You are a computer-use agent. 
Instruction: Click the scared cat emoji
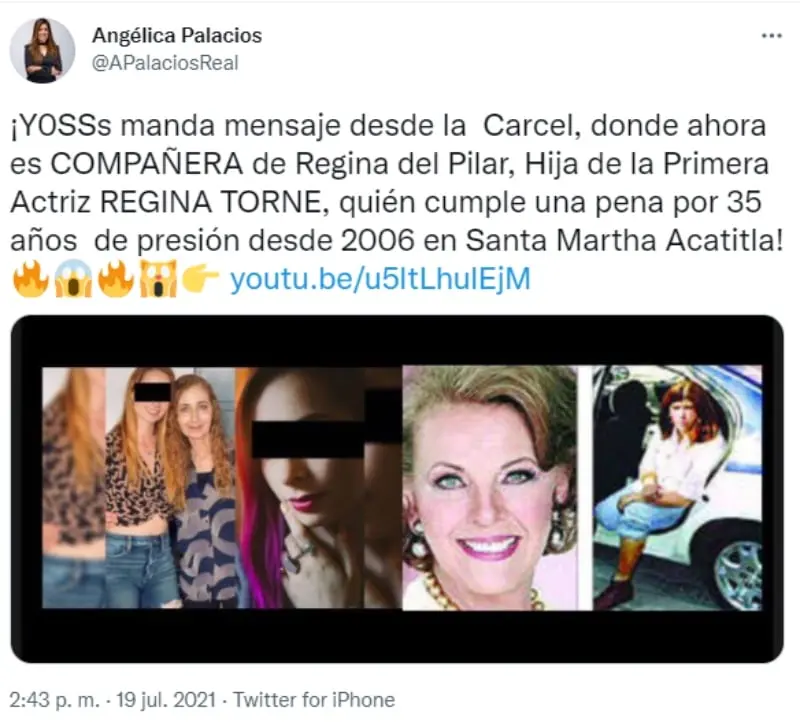(x=158, y=279)
